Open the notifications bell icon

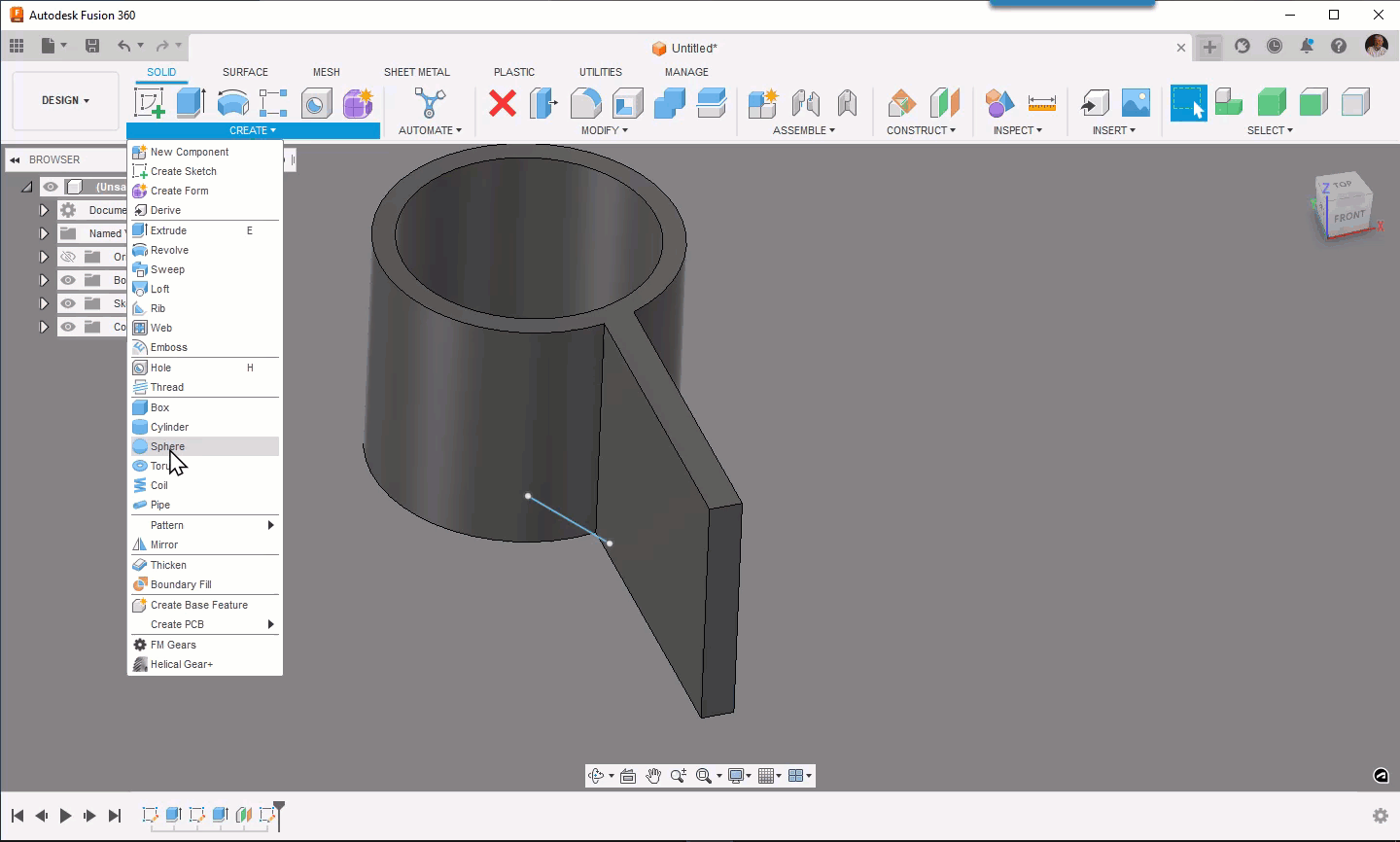(1307, 45)
